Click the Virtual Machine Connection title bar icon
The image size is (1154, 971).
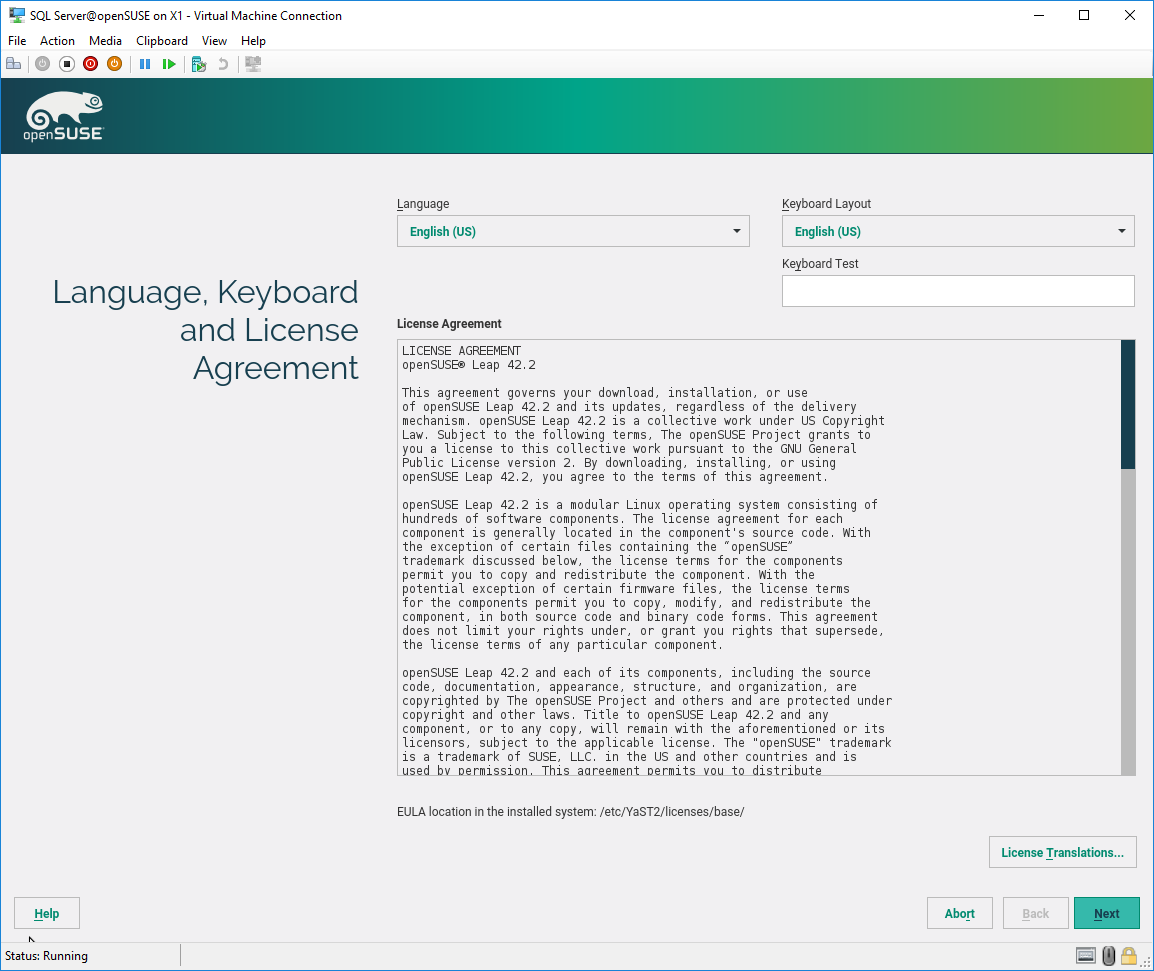coord(16,15)
